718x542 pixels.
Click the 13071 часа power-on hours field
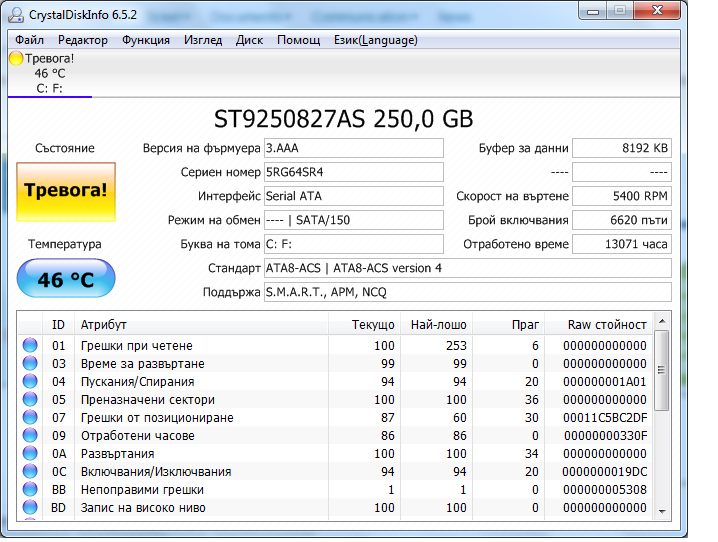[622, 244]
